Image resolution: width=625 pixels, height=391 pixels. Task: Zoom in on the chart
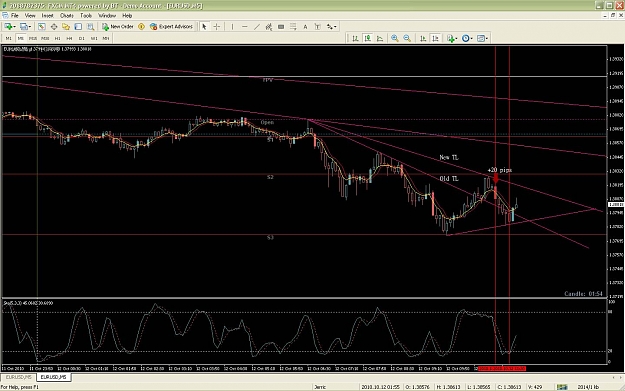point(395,38)
